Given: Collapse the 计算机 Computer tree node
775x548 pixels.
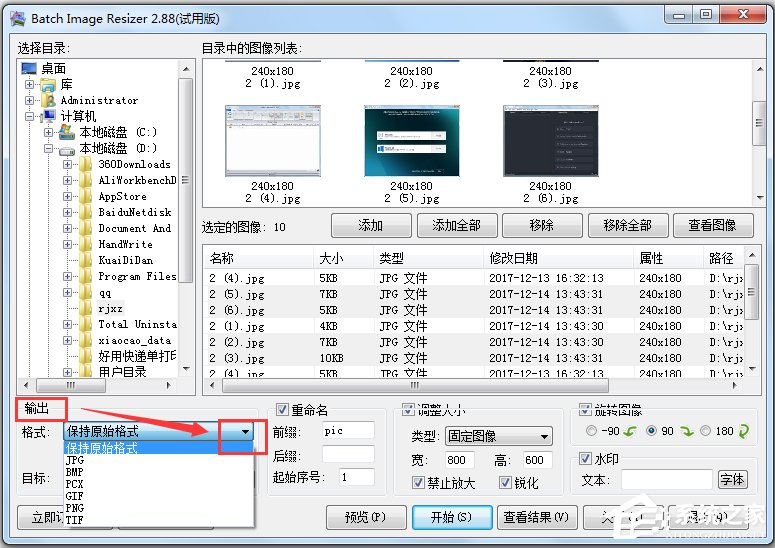Looking at the screenshot, I should [29, 117].
